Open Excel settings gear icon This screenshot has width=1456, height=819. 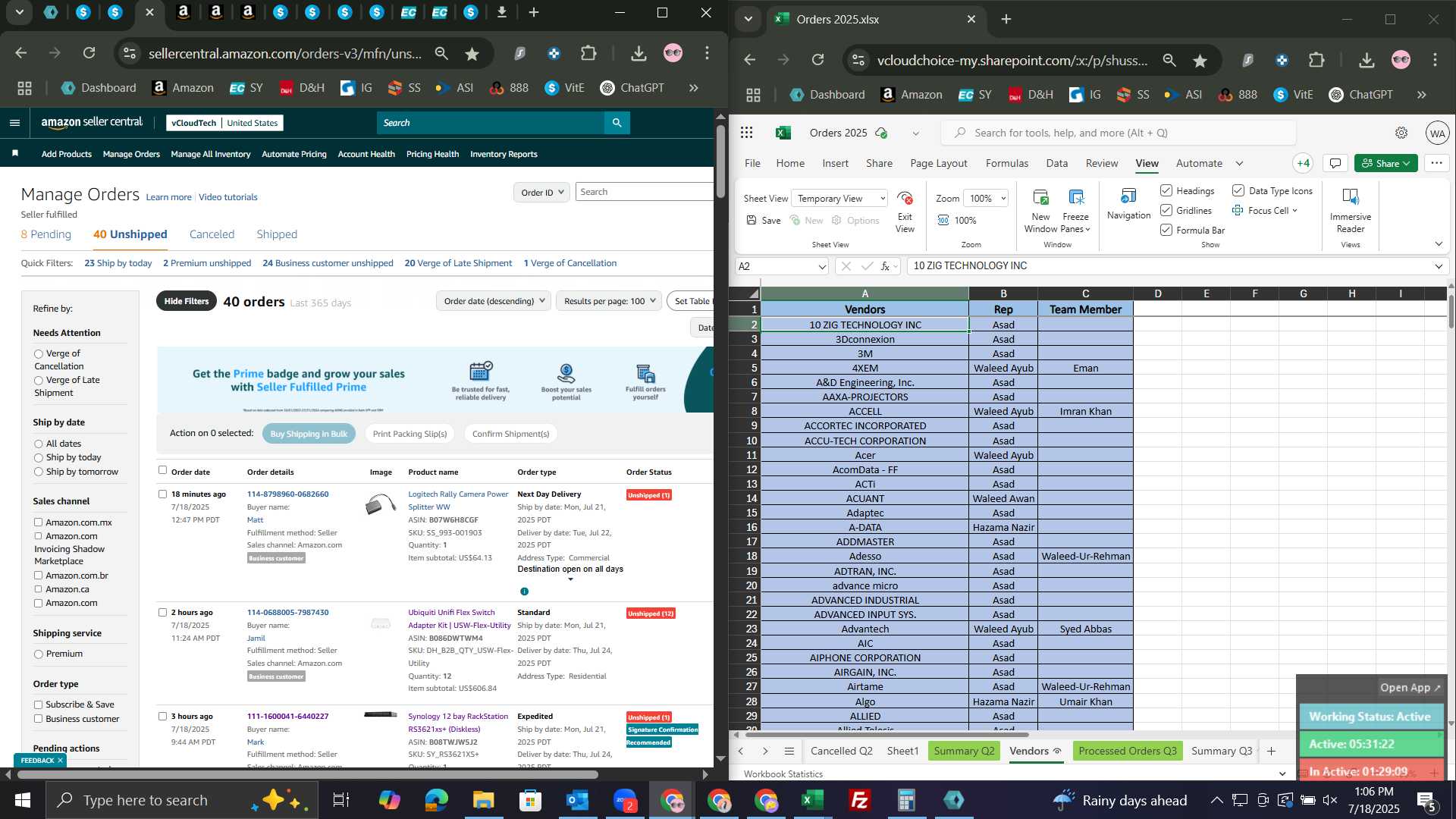click(1401, 133)
